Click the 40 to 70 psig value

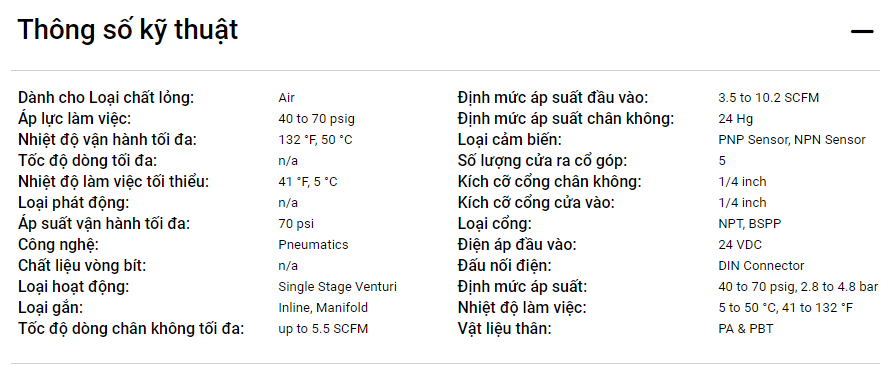tap(316, 119)
